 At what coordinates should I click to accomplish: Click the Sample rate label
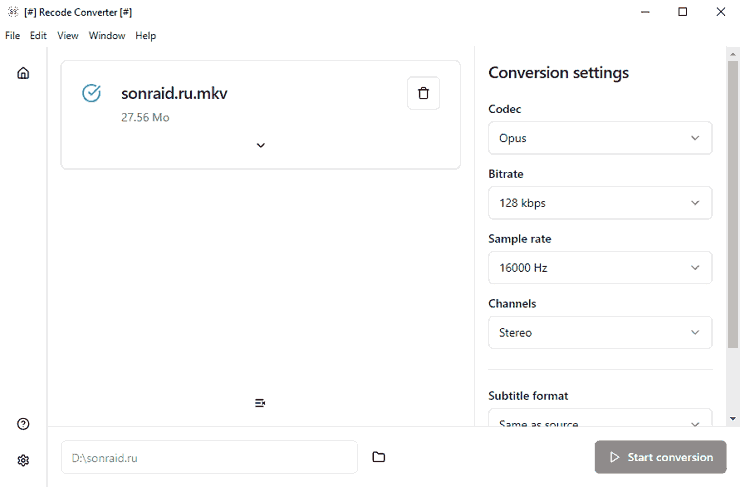click(520, 239)
